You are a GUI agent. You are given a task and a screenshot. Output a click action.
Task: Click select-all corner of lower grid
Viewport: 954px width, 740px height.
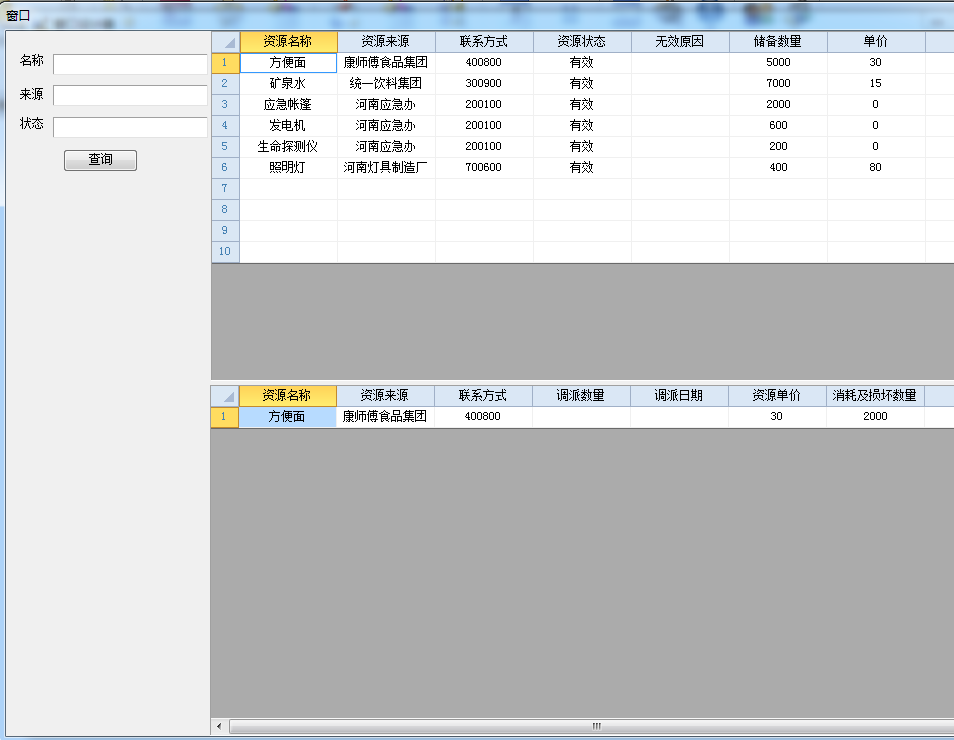[x=224, y=396]
